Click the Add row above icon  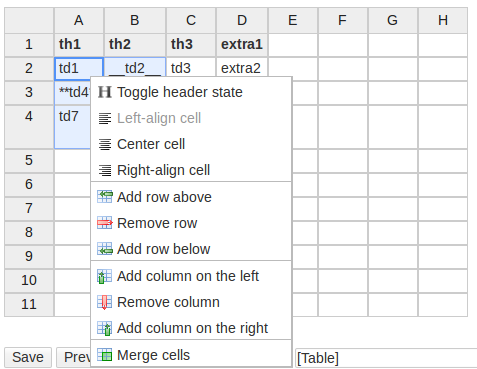click(105, 197)
